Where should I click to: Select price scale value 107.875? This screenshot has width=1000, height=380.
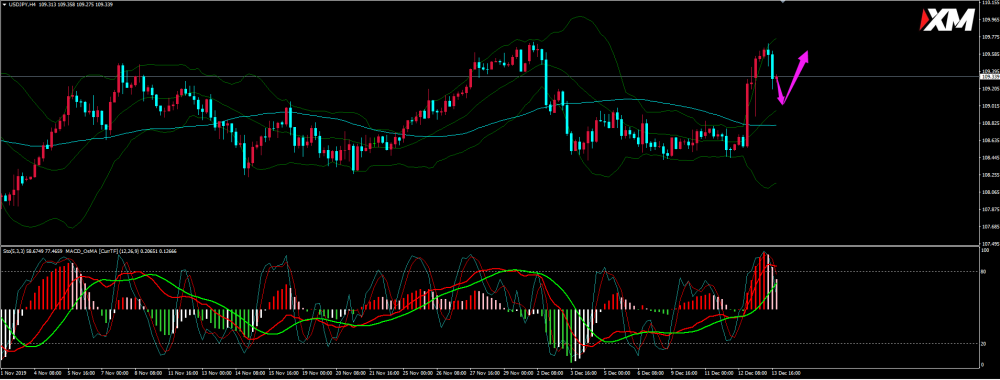tap(991, 209)
